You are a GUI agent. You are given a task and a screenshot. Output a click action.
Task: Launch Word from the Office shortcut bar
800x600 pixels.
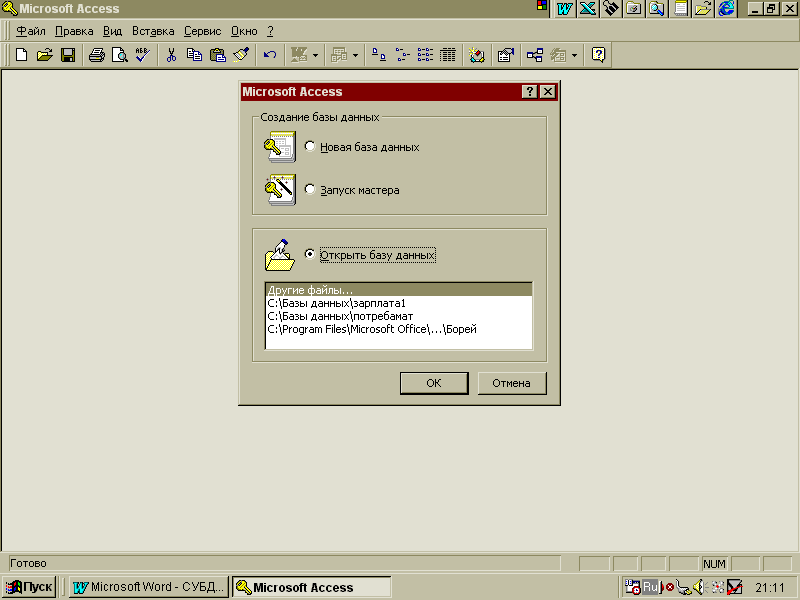click(565, 8)
